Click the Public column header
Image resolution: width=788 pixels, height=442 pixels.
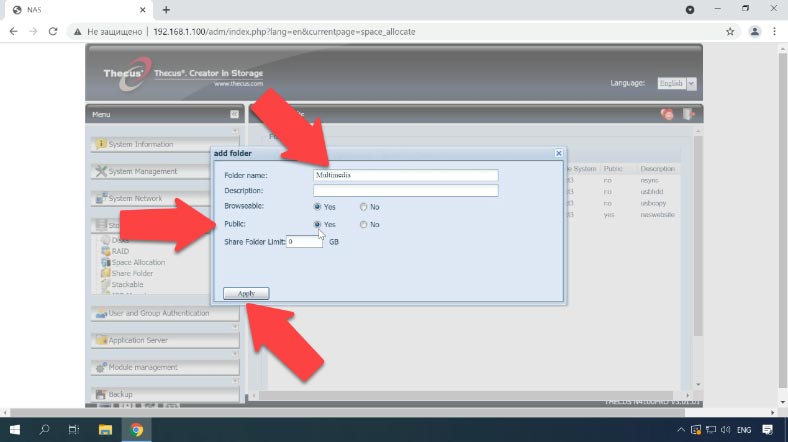(613, 169)
